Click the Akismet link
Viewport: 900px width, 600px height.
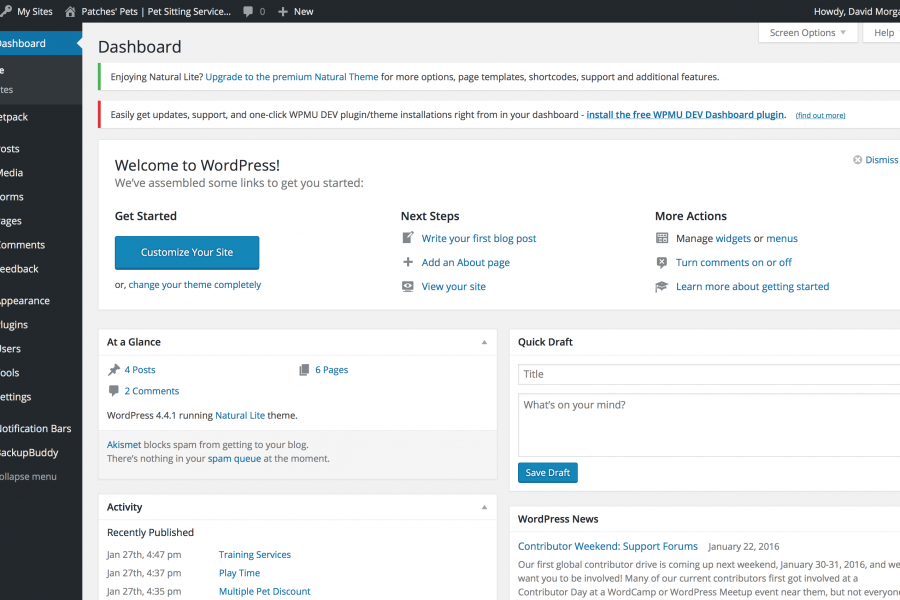click(124, 444)
